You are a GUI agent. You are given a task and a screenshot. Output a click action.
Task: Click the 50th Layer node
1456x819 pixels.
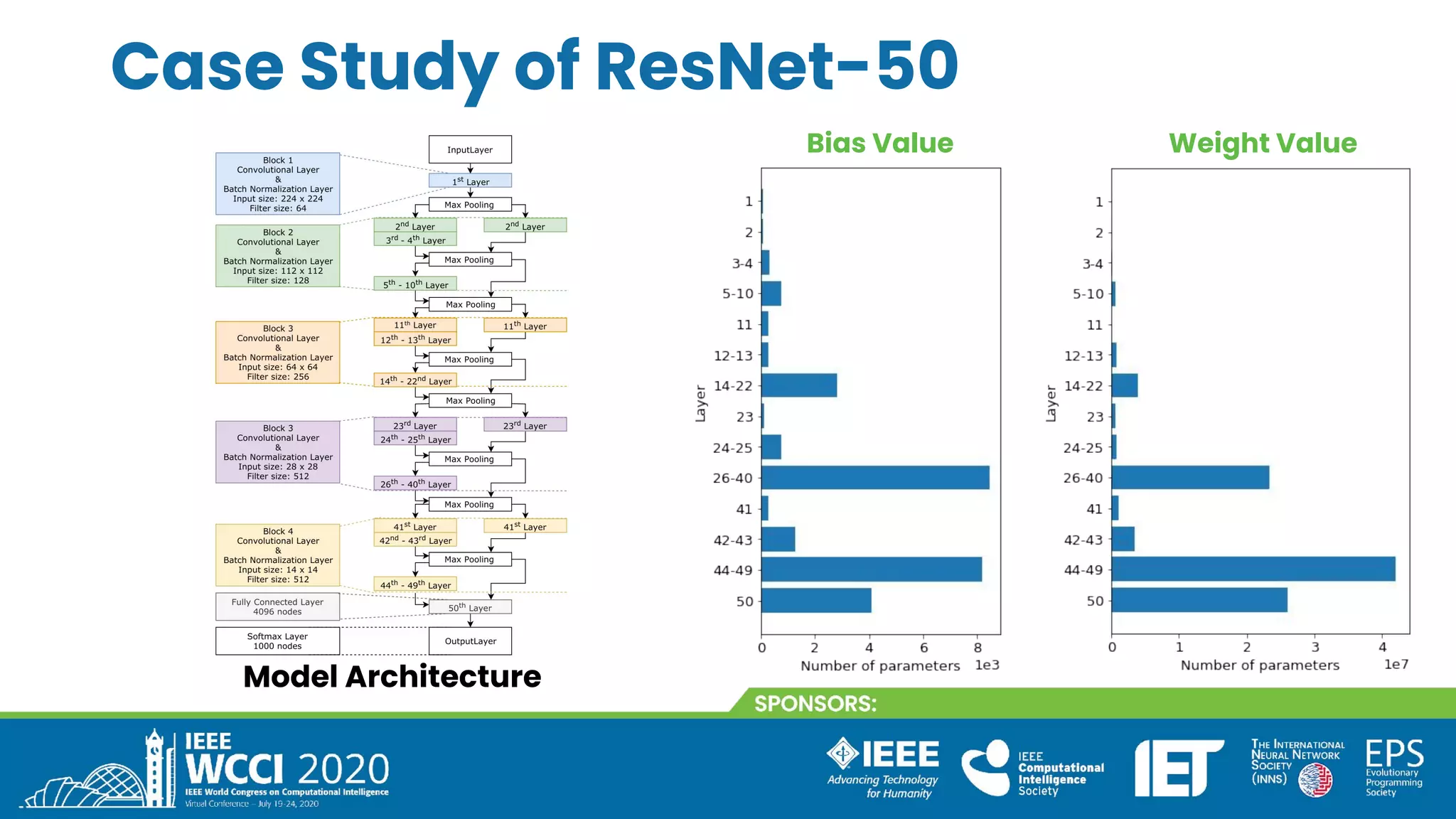pyautogui.click(x=470, y=607)
